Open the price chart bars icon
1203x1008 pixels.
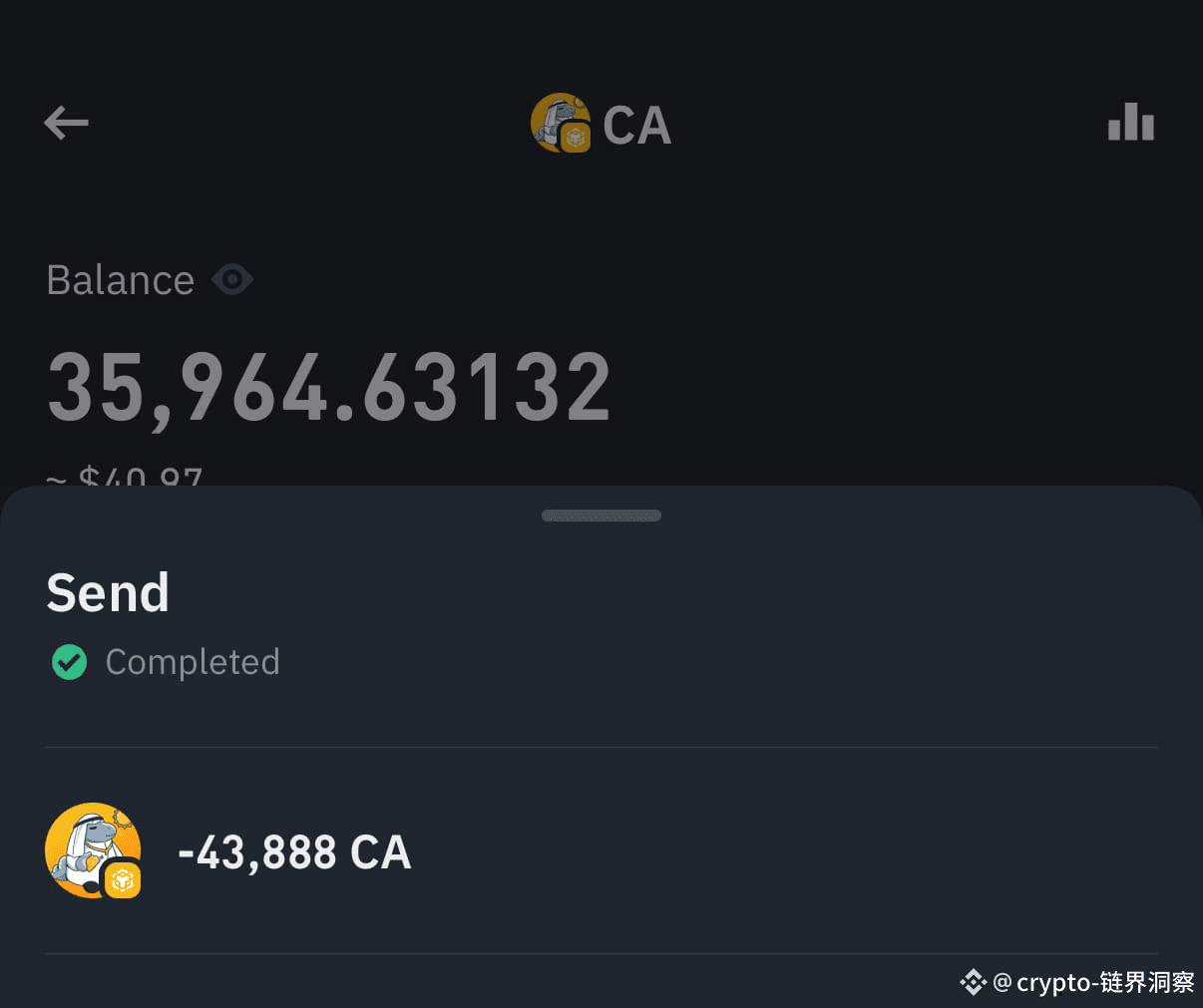tap(1131, 123)
